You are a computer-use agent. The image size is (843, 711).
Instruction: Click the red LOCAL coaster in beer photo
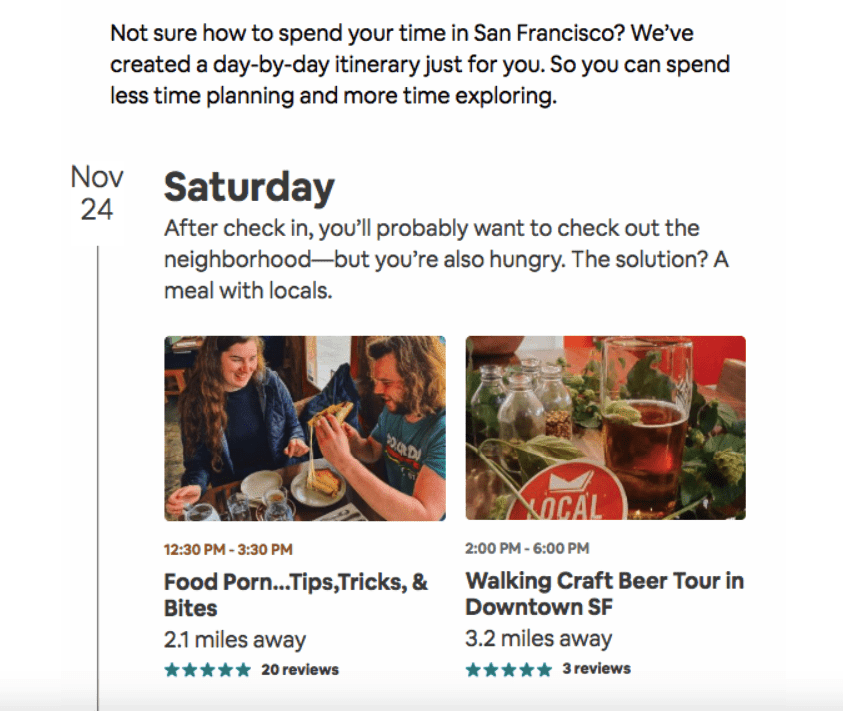[x=568, y=492]
